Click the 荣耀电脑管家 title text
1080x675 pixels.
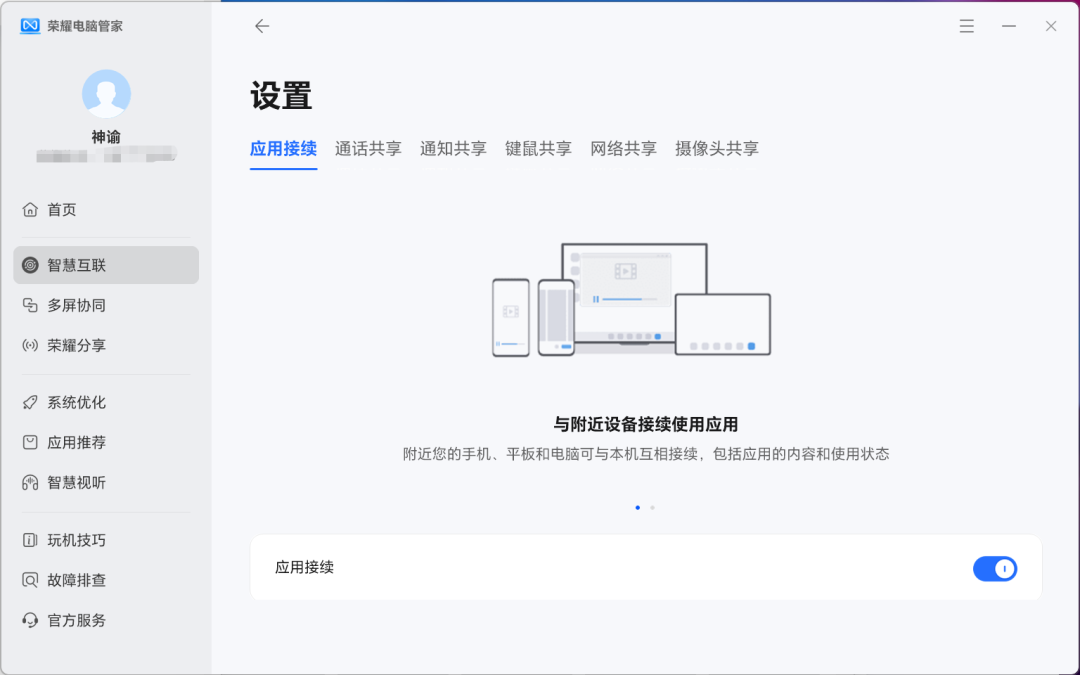click(x=85, y=26)
